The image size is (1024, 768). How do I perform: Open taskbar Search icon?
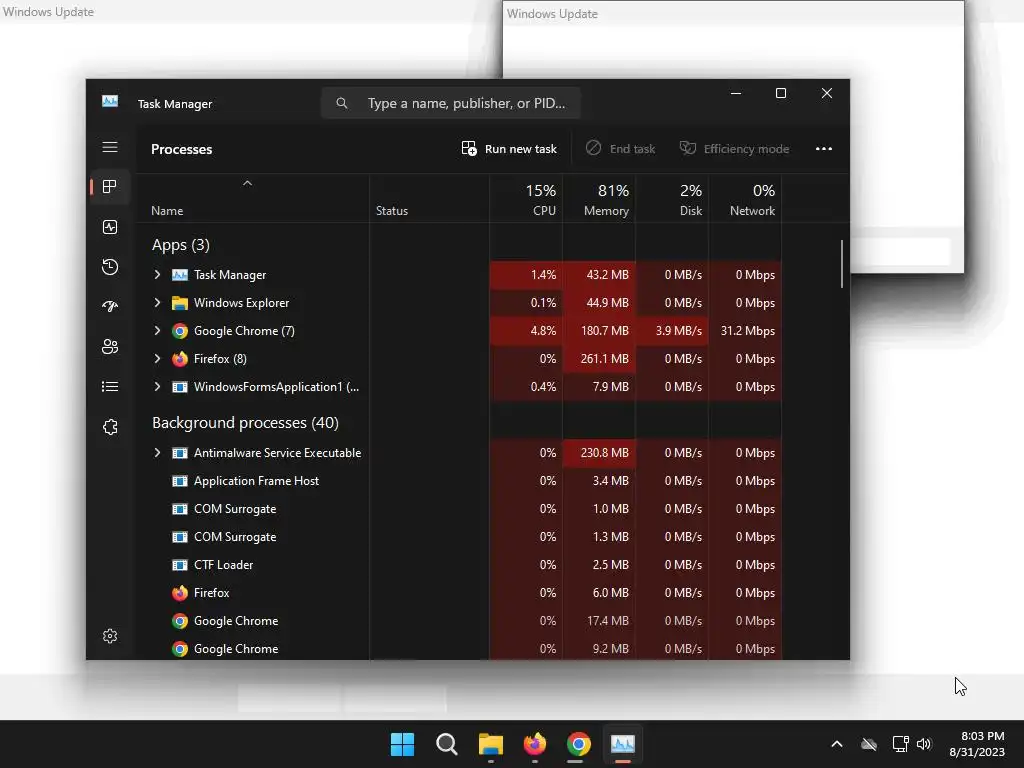coord(447,744)
